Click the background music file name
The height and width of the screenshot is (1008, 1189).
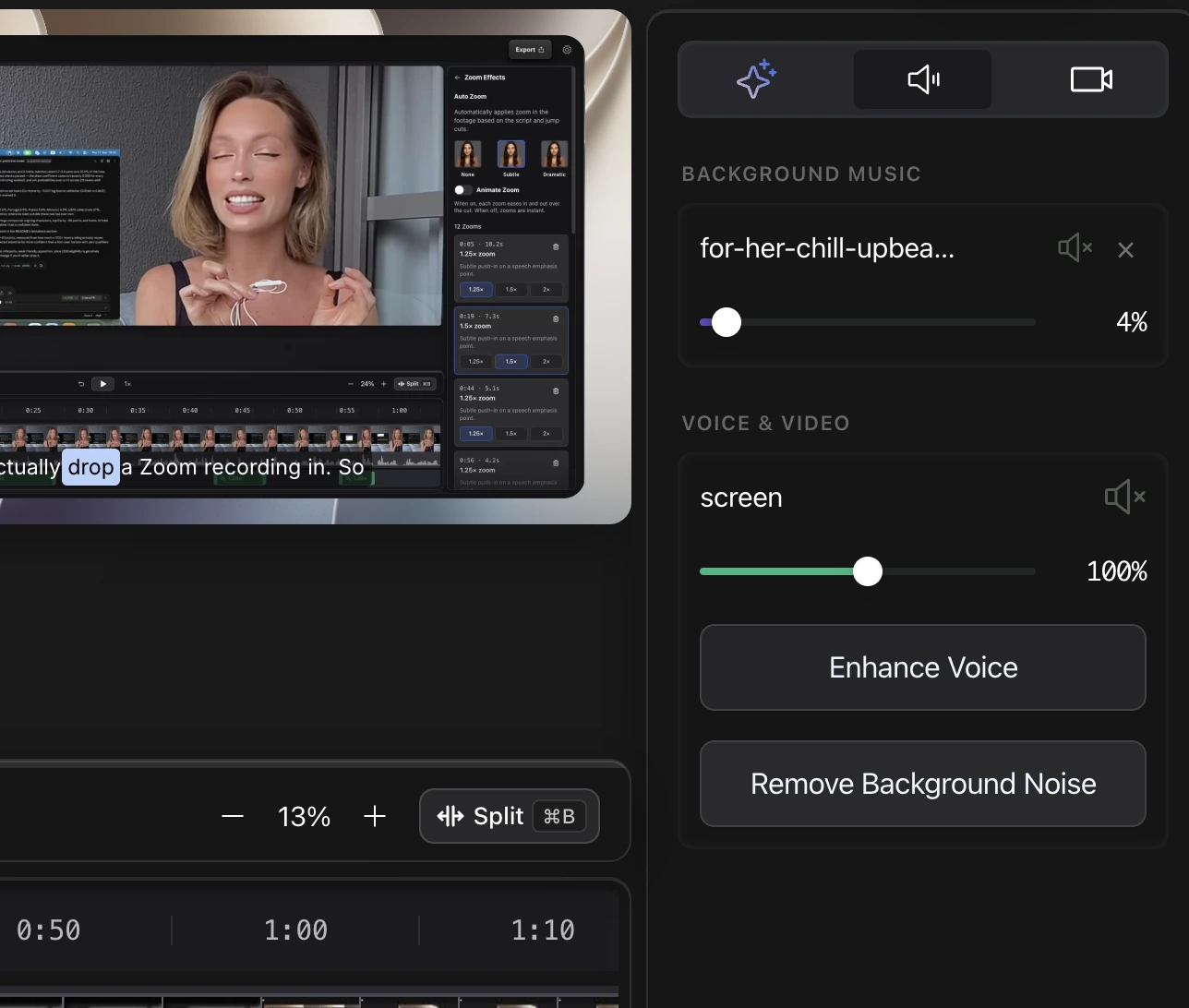[x=827, y=248]
